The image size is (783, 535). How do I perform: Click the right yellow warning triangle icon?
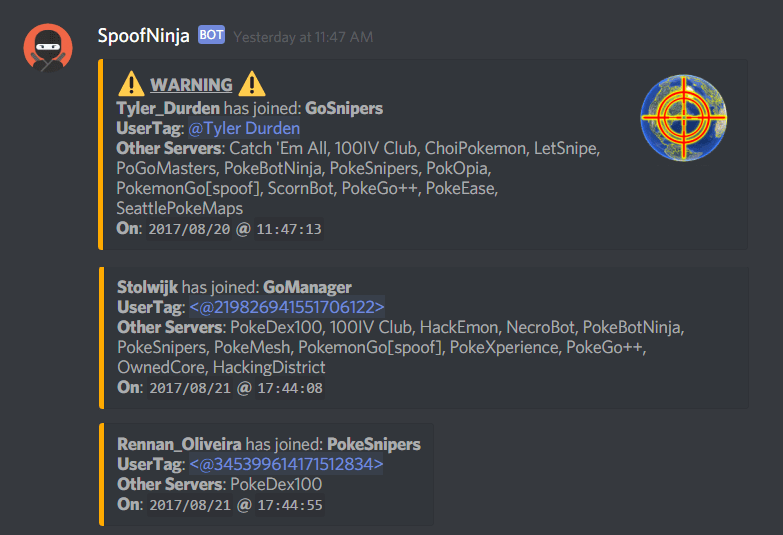coord(252,83)
